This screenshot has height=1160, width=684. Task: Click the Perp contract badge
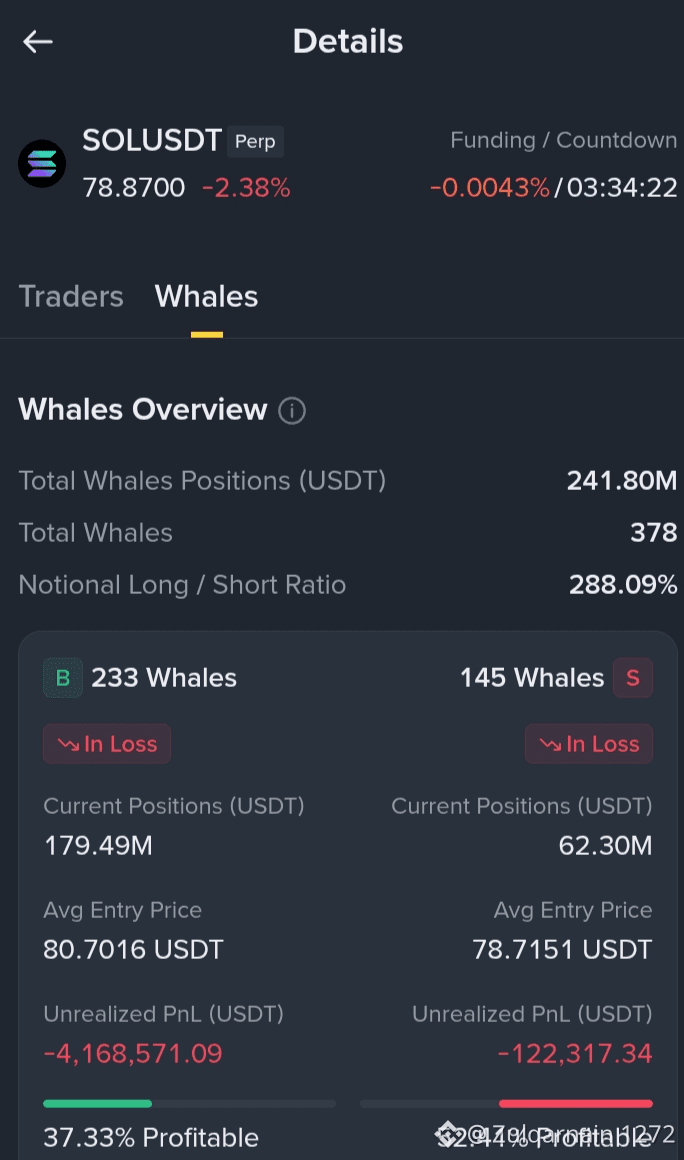pos(255,141)
